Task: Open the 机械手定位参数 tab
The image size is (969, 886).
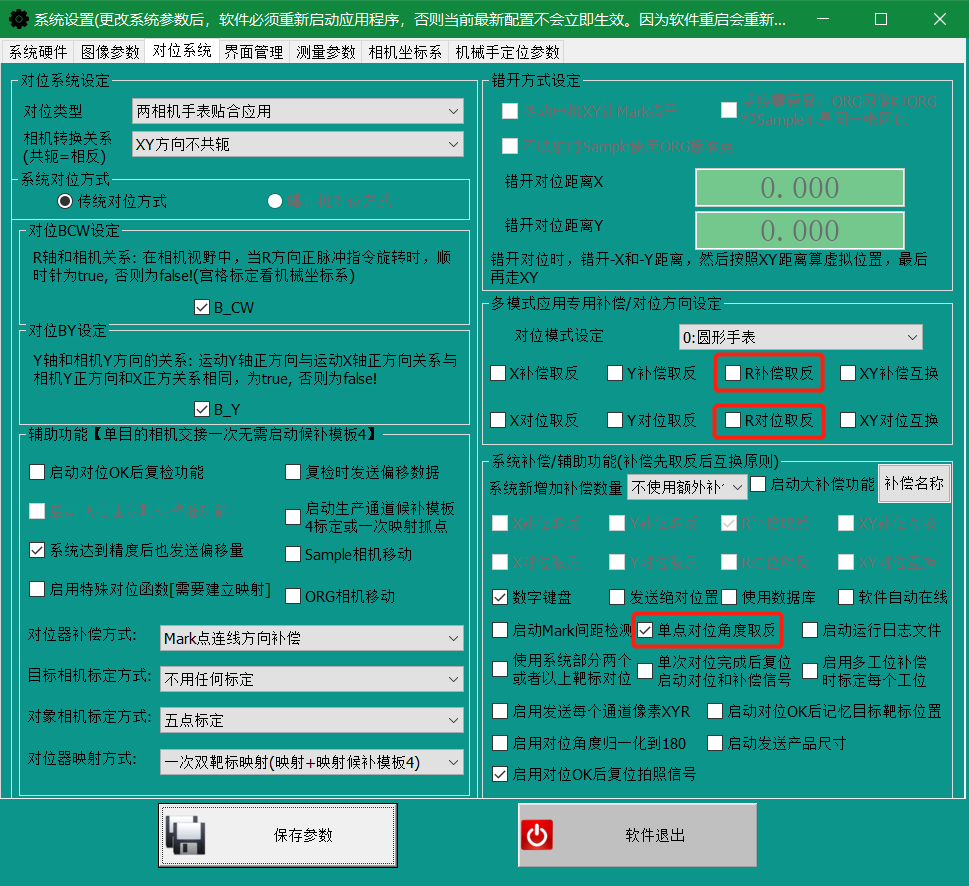Action: click(507, 52)
